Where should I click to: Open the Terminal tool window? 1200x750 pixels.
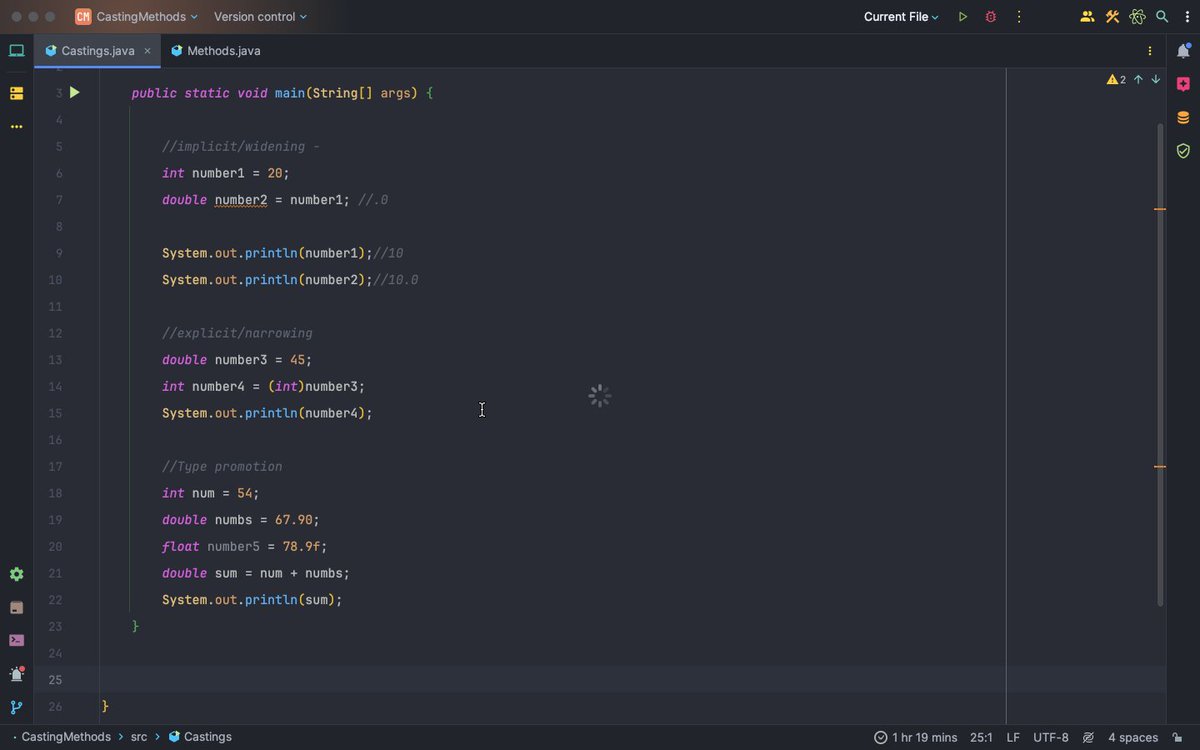click(16, 640)
